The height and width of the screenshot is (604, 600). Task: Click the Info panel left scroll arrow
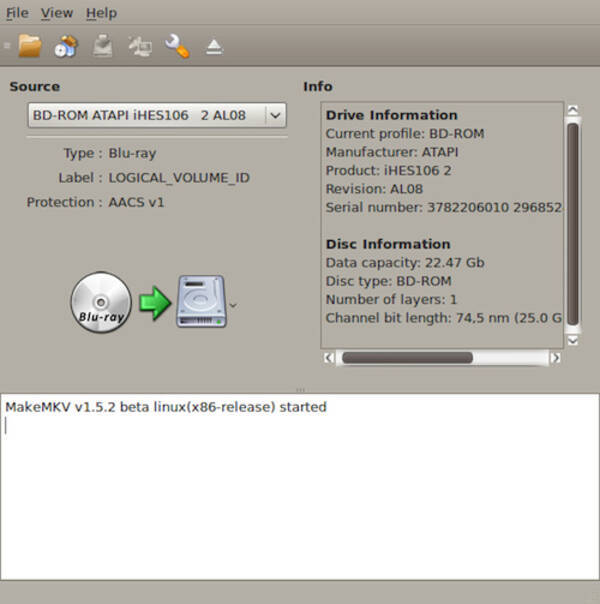(329, 357)
